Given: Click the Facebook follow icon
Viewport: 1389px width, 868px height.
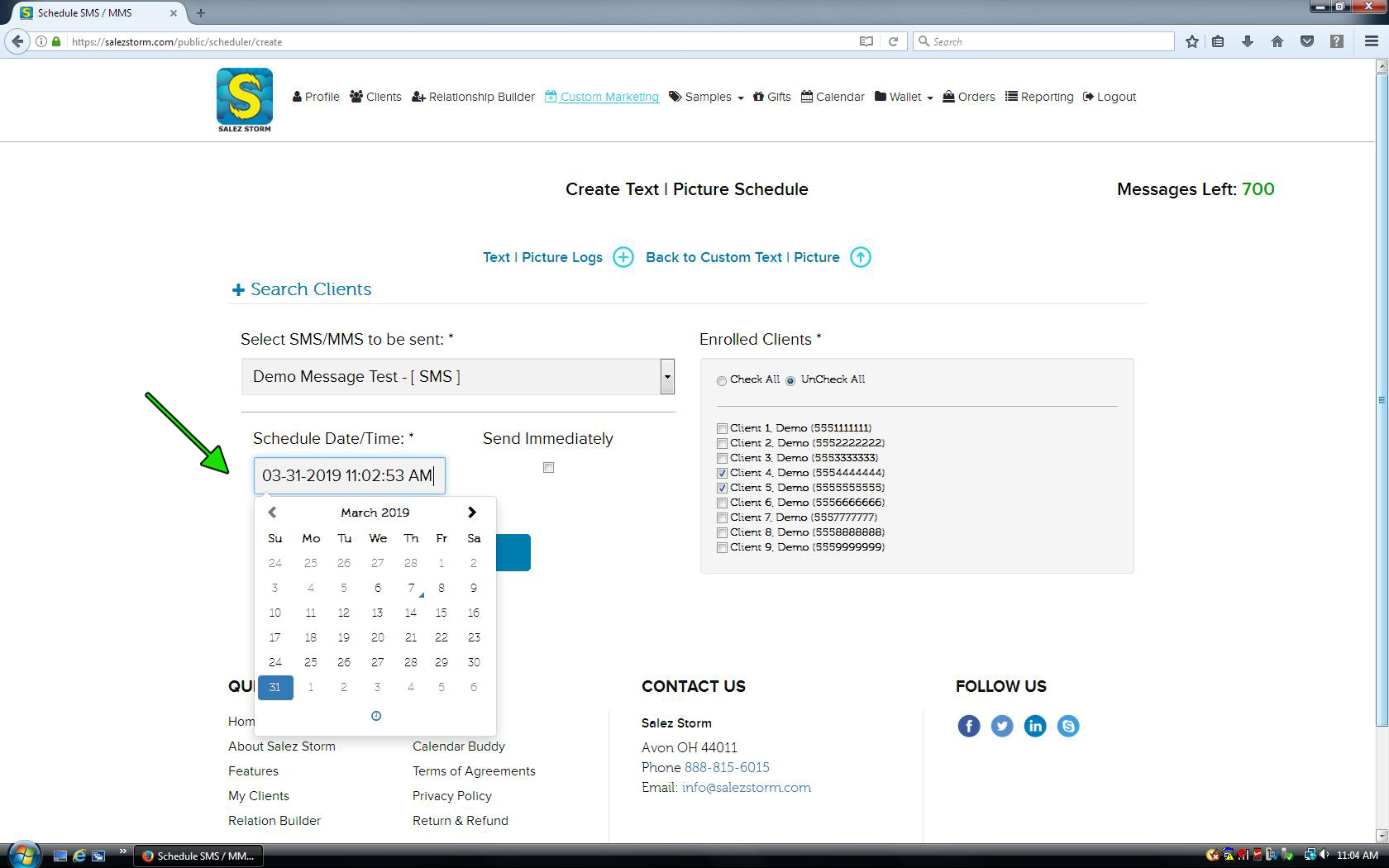Looking at the screenshot, I should point(968,726).
